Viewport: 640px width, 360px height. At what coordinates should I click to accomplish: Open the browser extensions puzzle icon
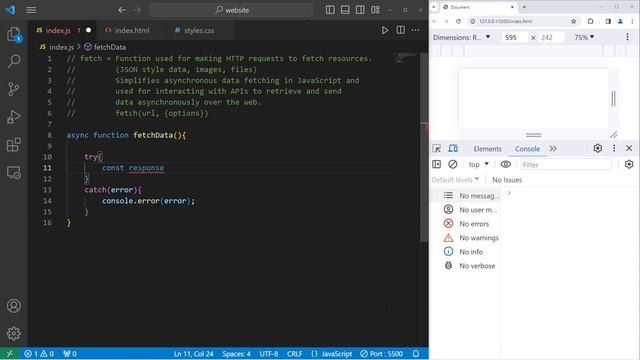point(590,21)
